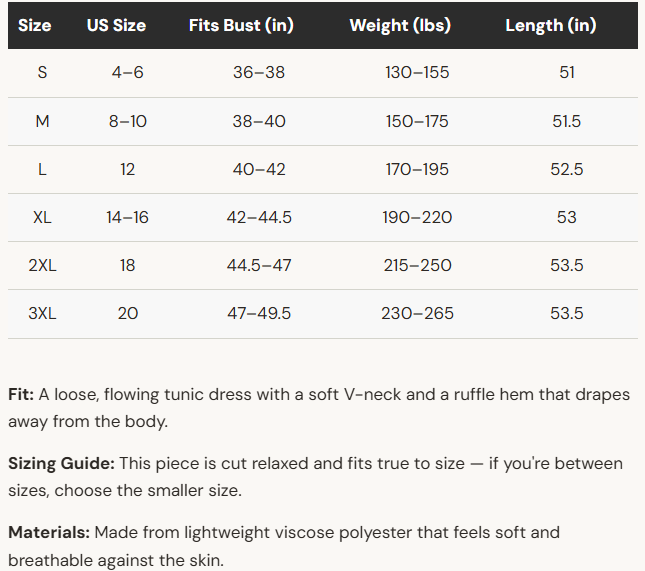Click the 14–16 US size cell
Viewport: 645px width, 571px height.
click(x=128, y=217)
